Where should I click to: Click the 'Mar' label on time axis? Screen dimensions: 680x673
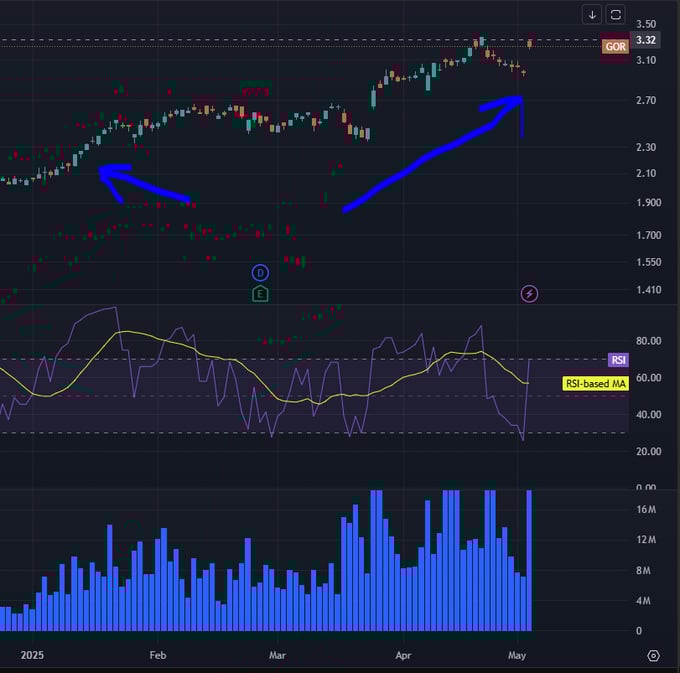pos(278,655)
